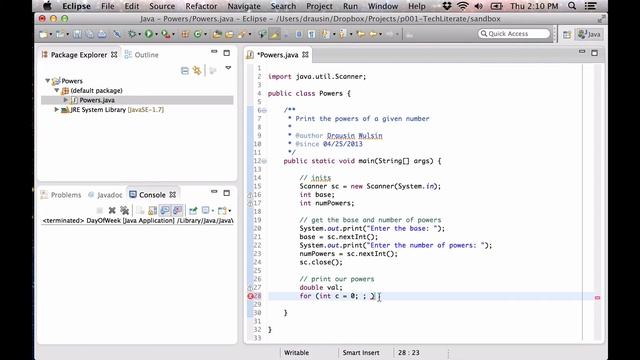Click the New Java Class icon
The height and width of the screenshot is (360, 640).
tap(197, 34)
